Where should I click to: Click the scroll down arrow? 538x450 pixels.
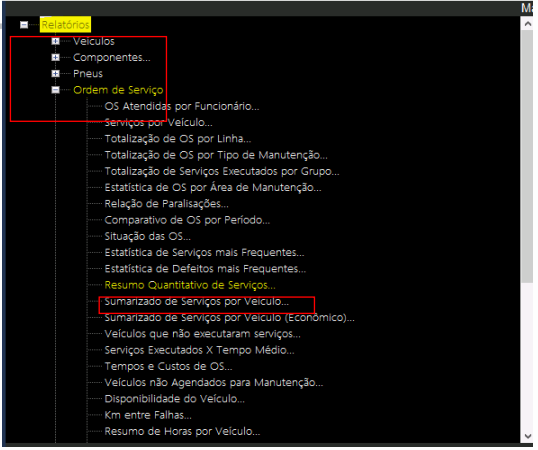click(528, 436)
